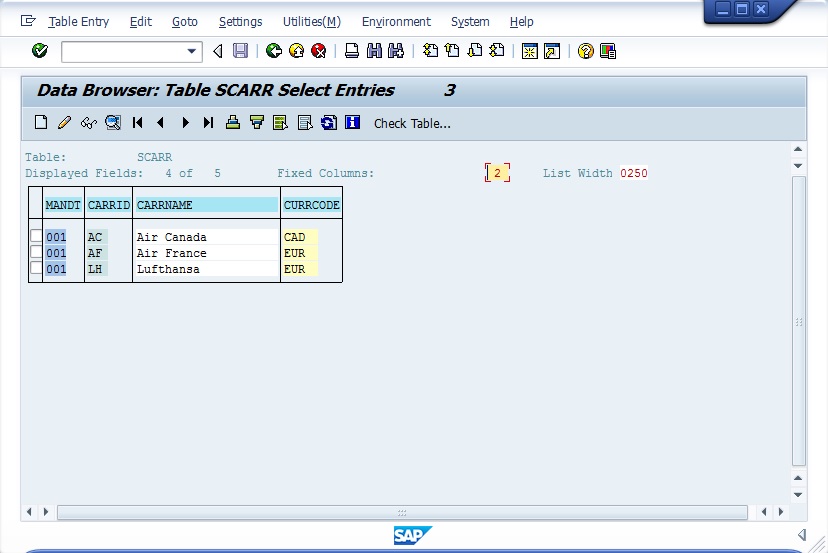
Task: Click the CARRNAME column header
Action: (x=206, y=205)
